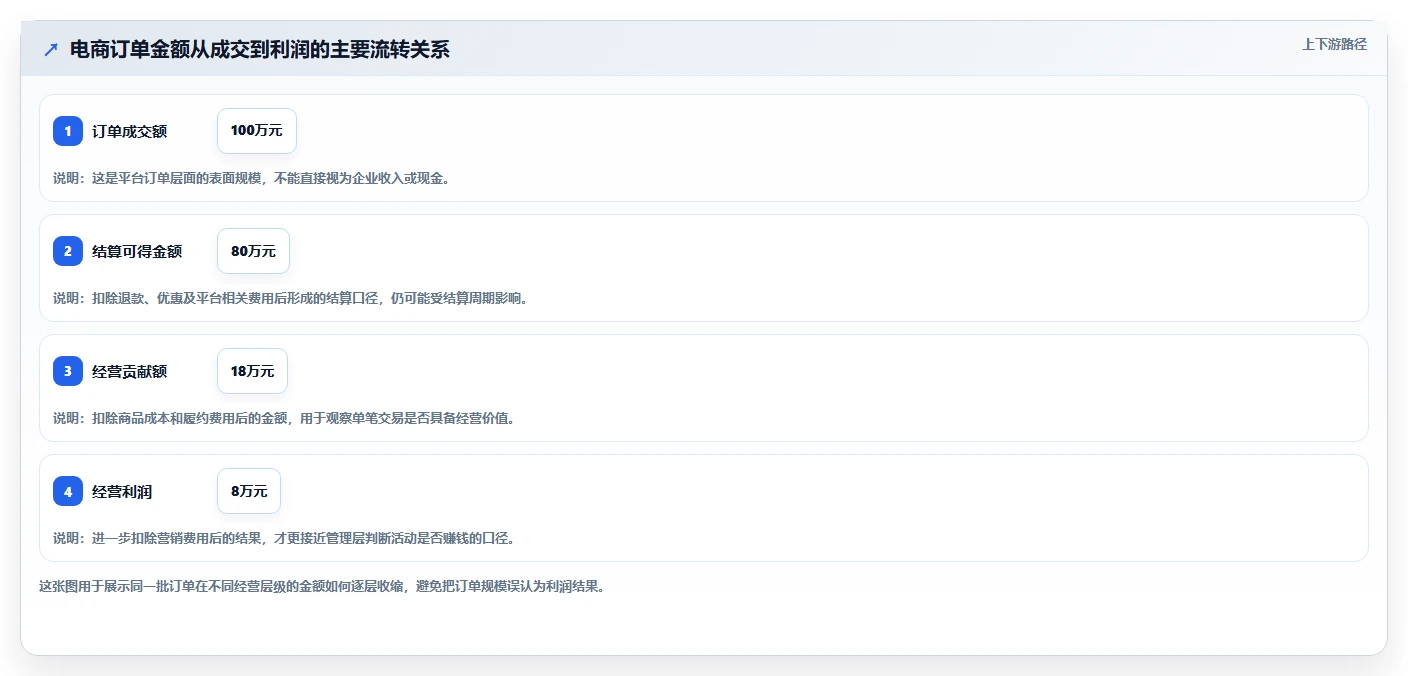1408x676 pixels.
Task: Click the title 电商订单金额从成交到利润的主要流转关系
Action: pos(260,49)
